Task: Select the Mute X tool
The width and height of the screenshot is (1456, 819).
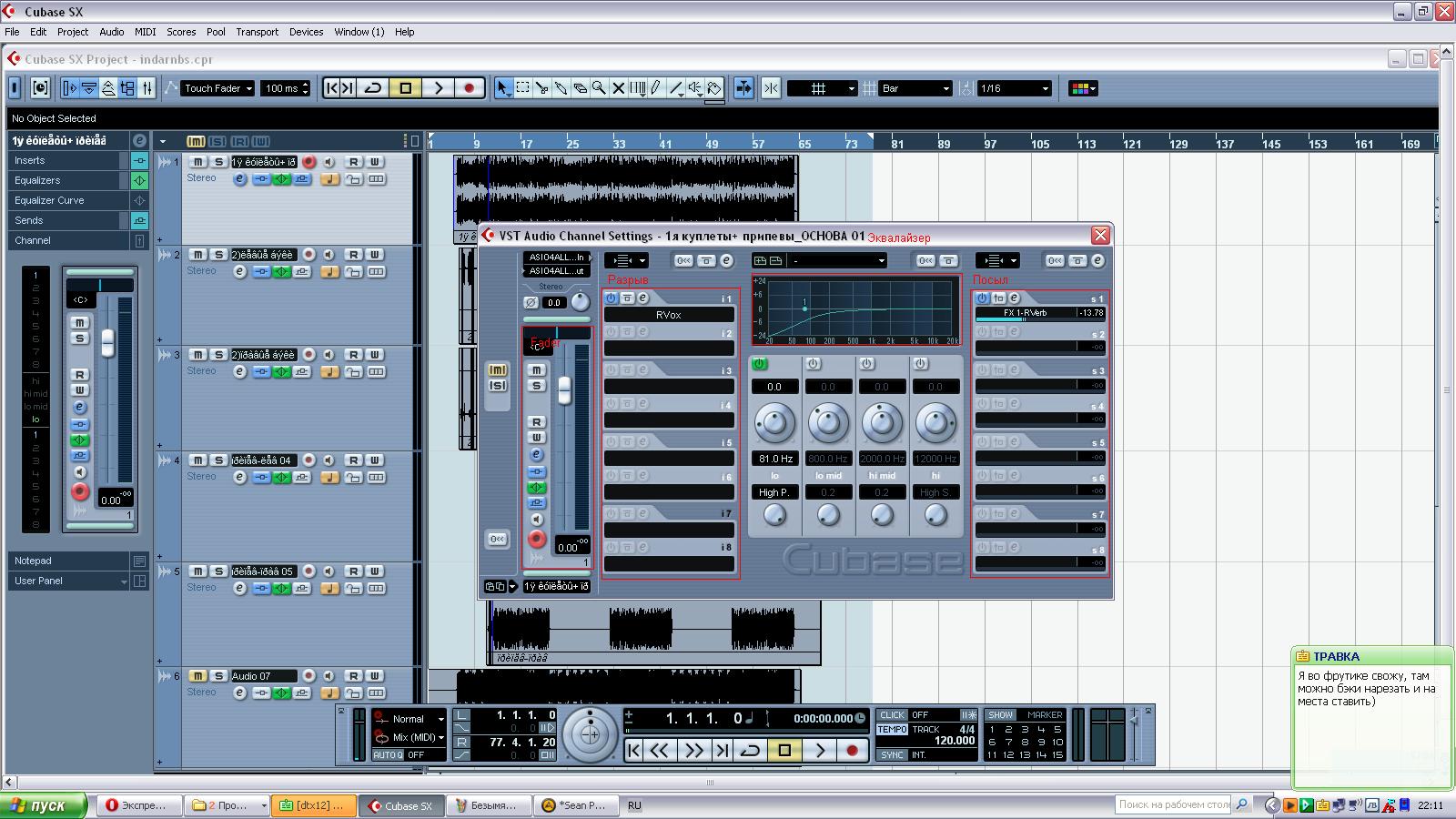Action: coord(619,88)
